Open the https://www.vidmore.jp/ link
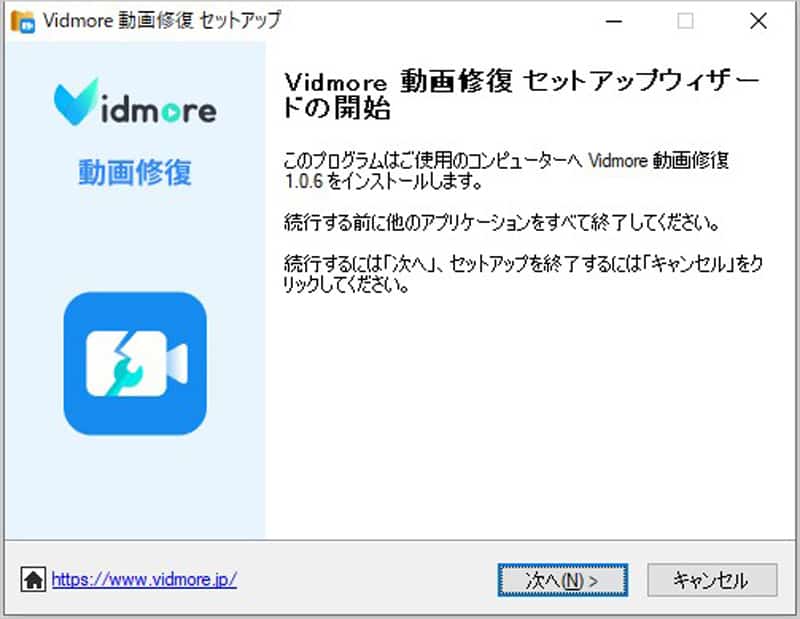 (140, 580)
